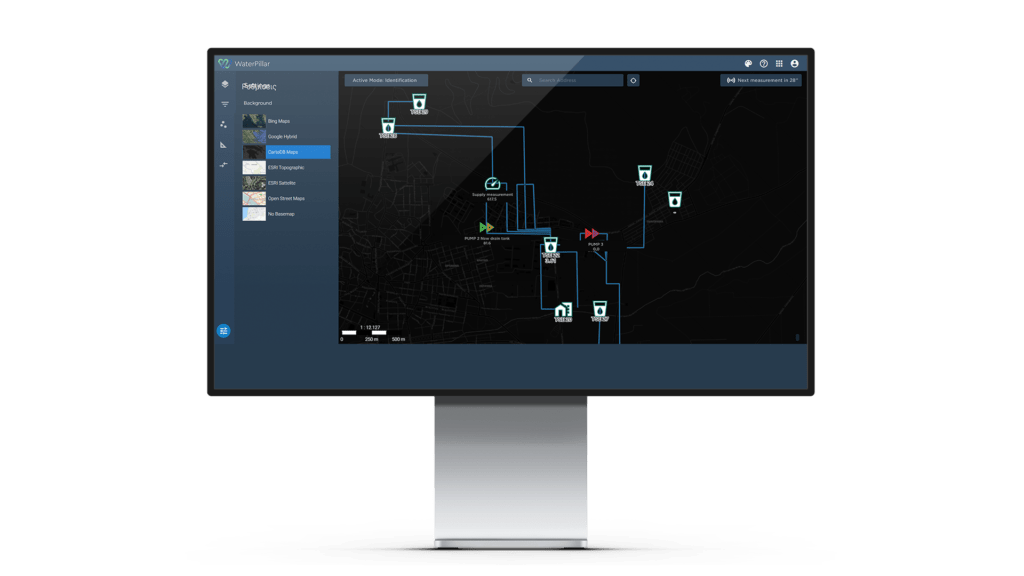Open the layers panel in sidebar

pos(224,84)
